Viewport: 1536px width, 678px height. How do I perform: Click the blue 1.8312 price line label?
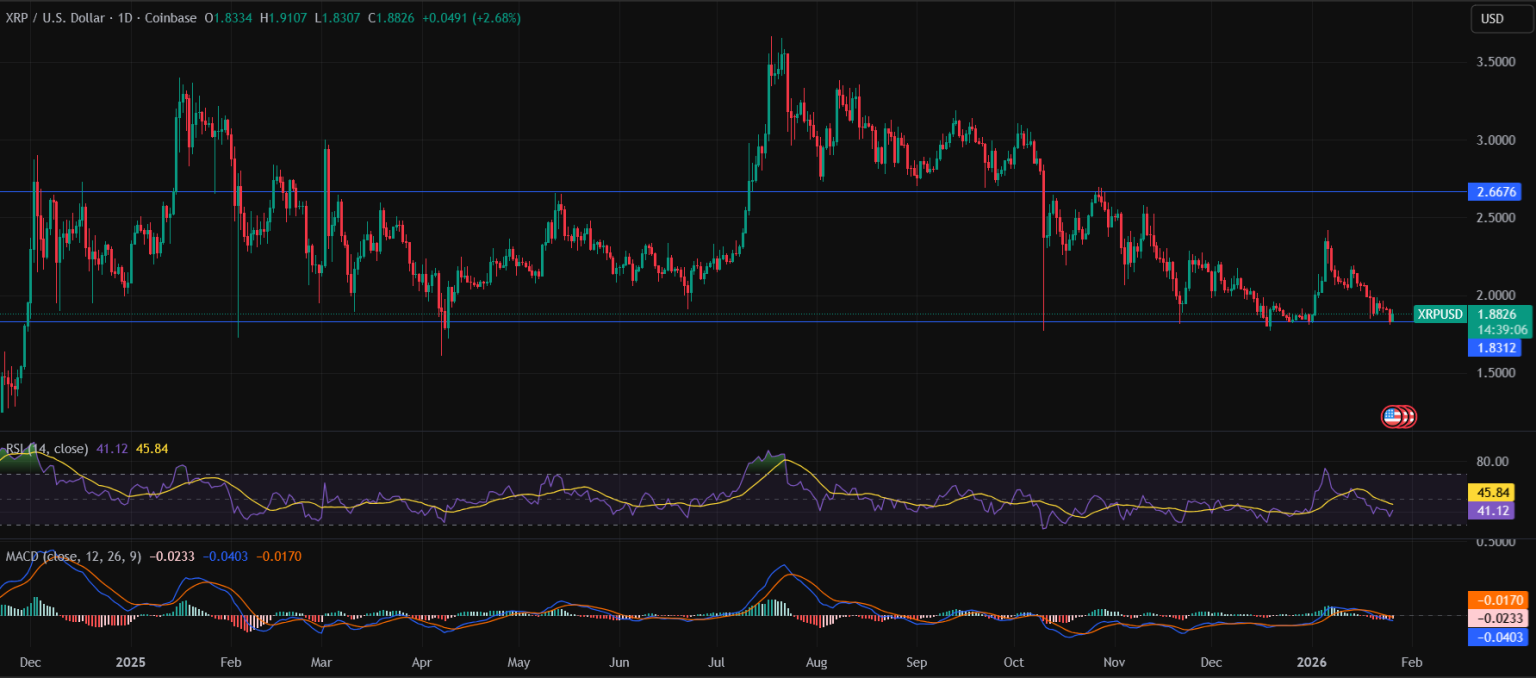1495,348
